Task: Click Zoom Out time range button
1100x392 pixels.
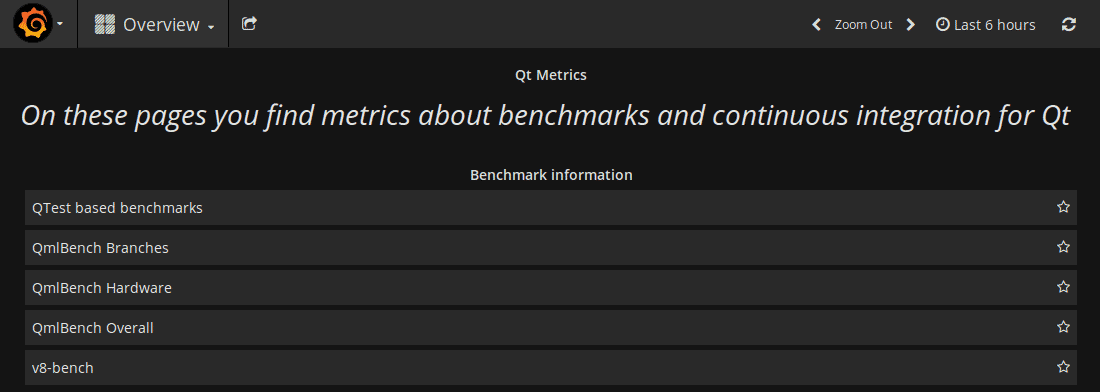Action: click(864, 25)
